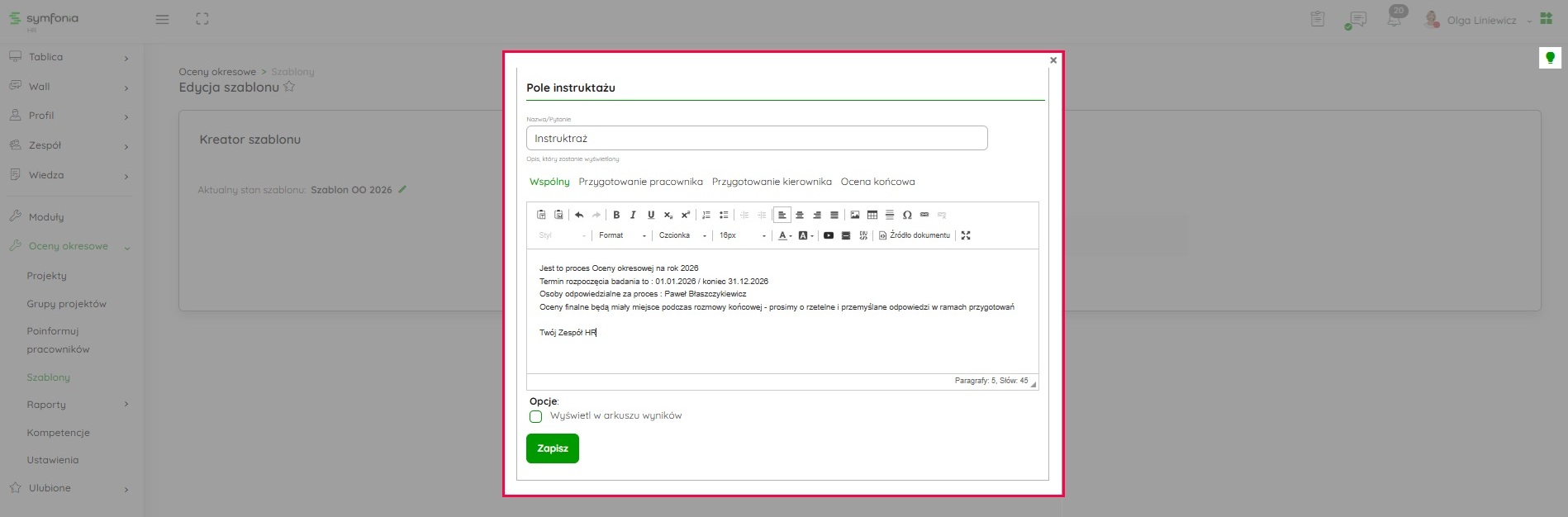Viewport: 1568px width, 517px height.
Task: Switch to the 'Ocena końcowa' tab
Action: click(x=877, y=182)
